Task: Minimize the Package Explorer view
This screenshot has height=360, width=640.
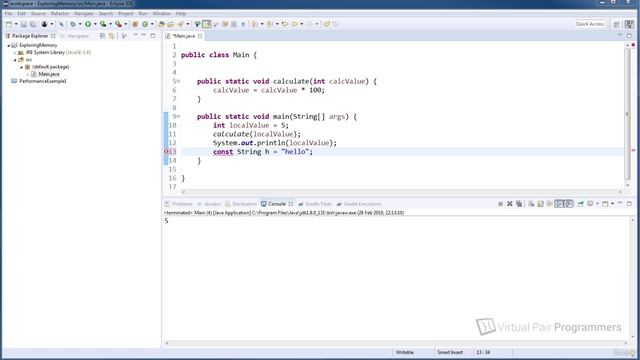Action: coord(144,36)
